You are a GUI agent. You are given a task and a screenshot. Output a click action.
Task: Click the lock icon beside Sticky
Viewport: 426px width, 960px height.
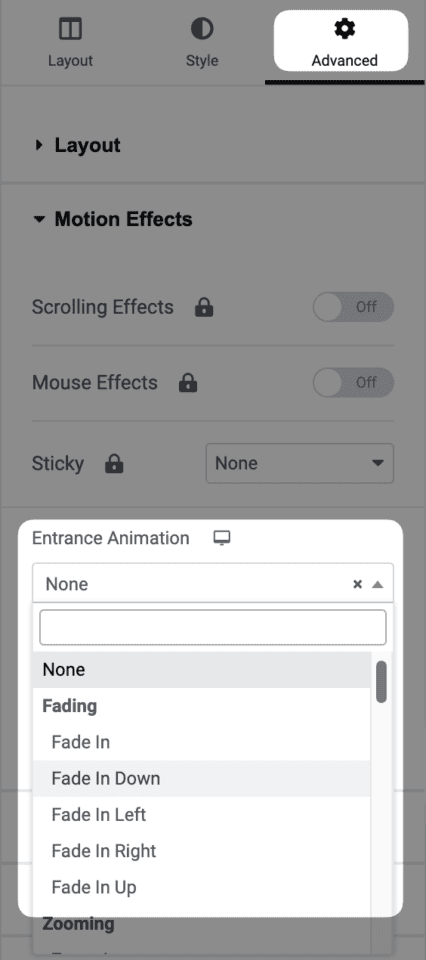click(x=114, y=464)
